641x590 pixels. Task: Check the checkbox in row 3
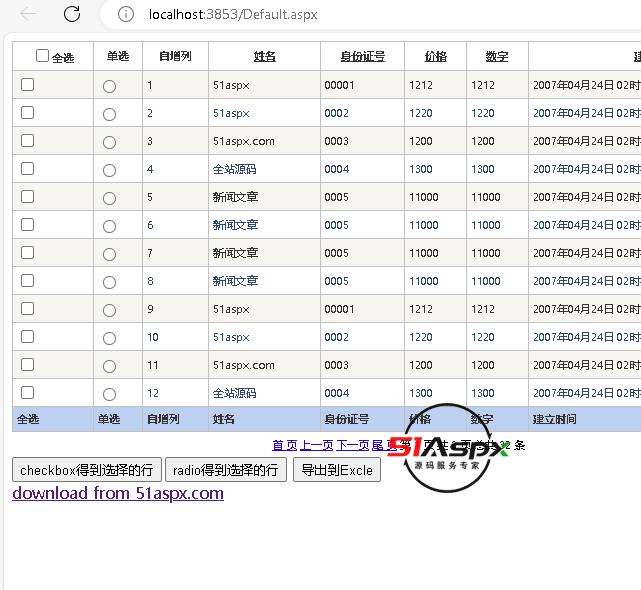tap(27, 141)
